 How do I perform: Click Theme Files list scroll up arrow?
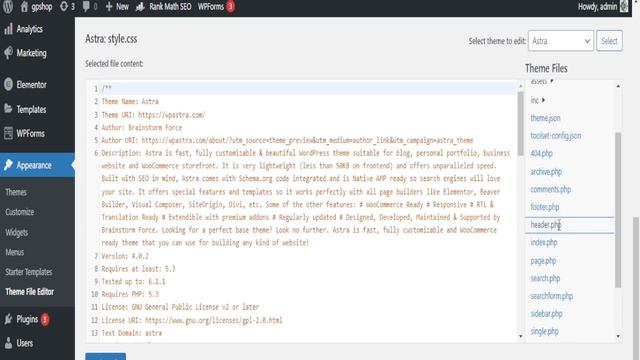pyautogui.click(x=618, y=86)
